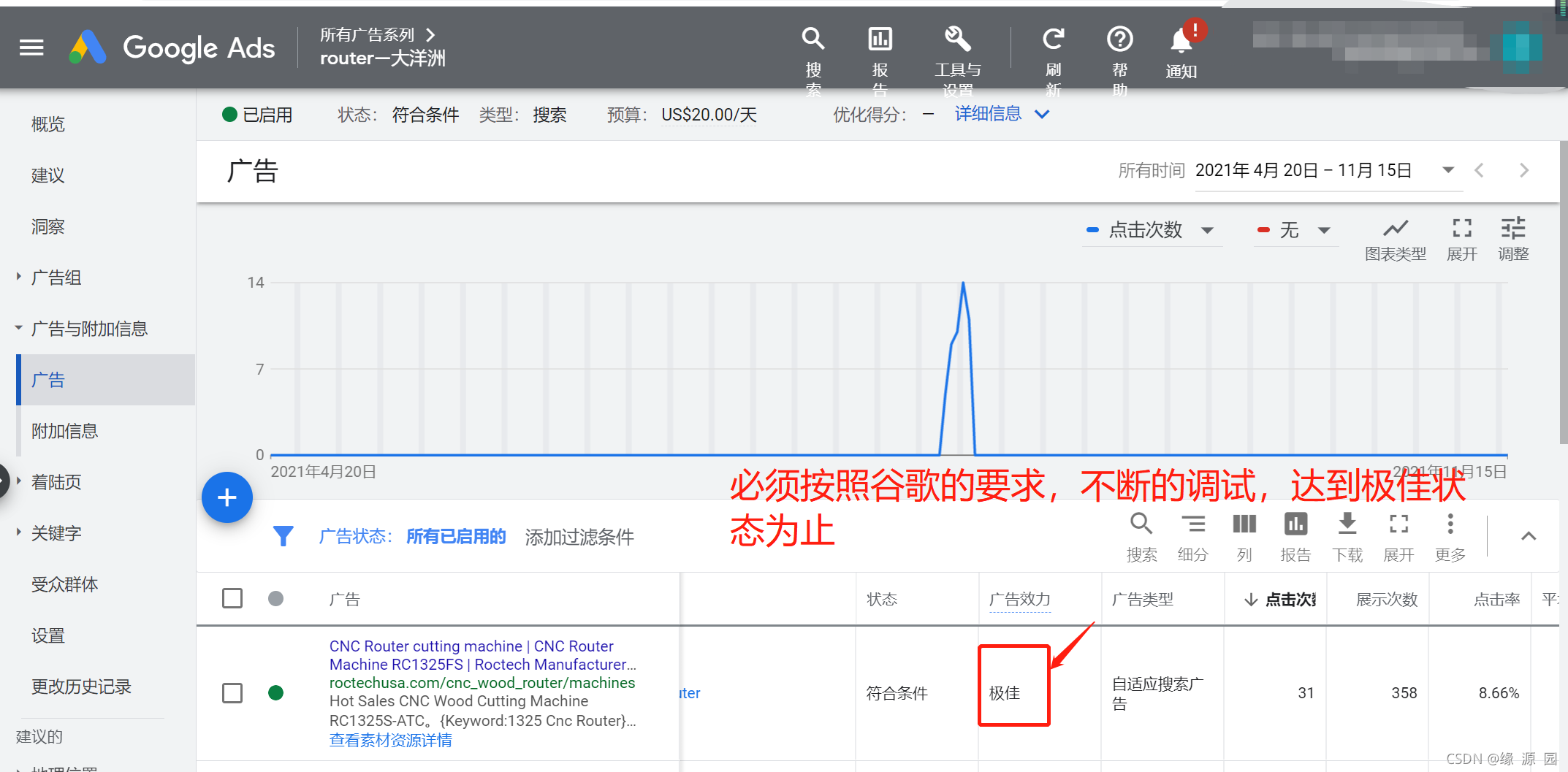Open the CNC Router cutting machine ad headline

pyautogui.click(x=482, y=655)
